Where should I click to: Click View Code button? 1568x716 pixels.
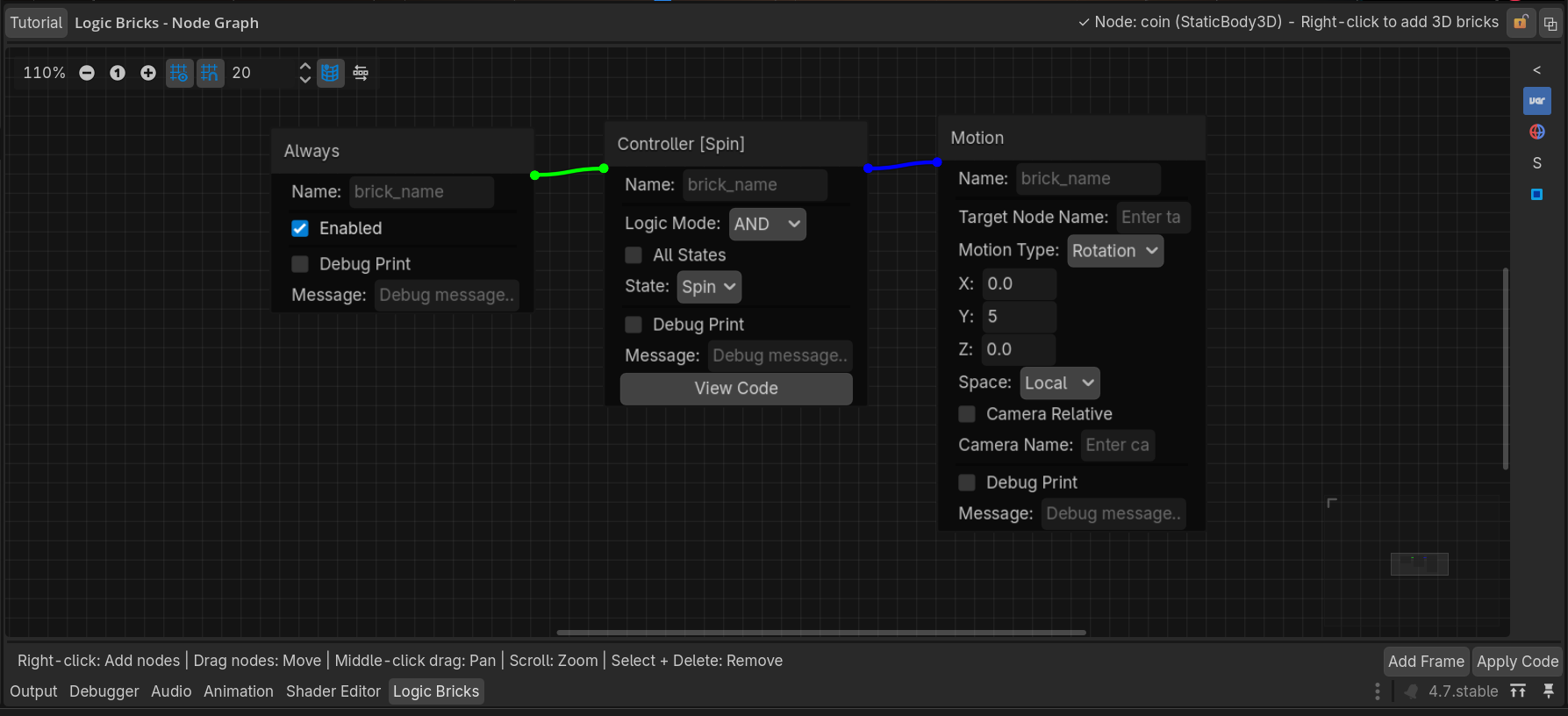click(x=736, y=389)
